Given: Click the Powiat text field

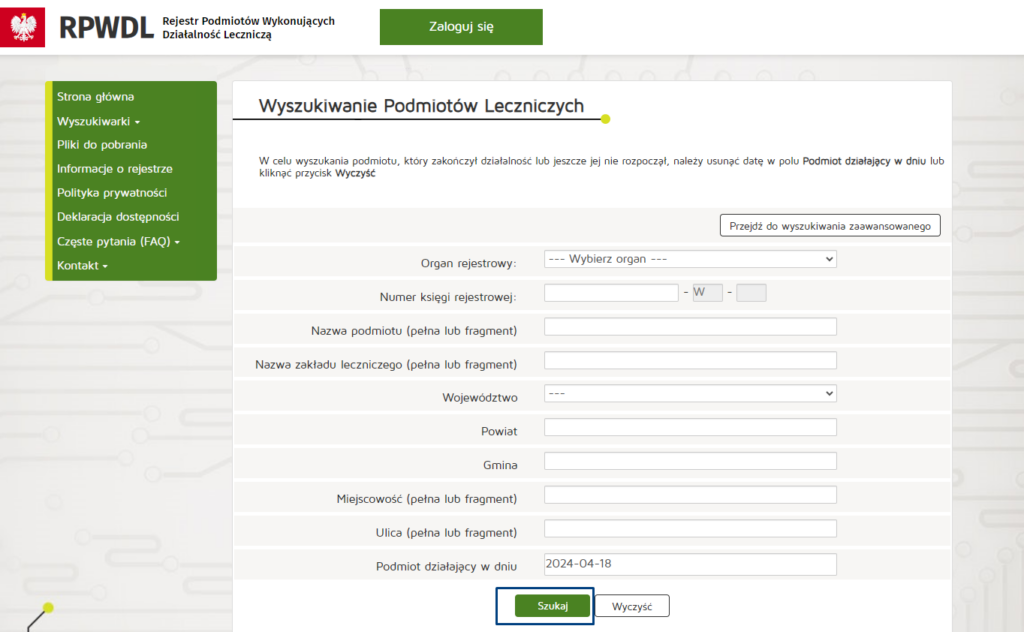Looking at the screenshot, I should tap(690, 428).
